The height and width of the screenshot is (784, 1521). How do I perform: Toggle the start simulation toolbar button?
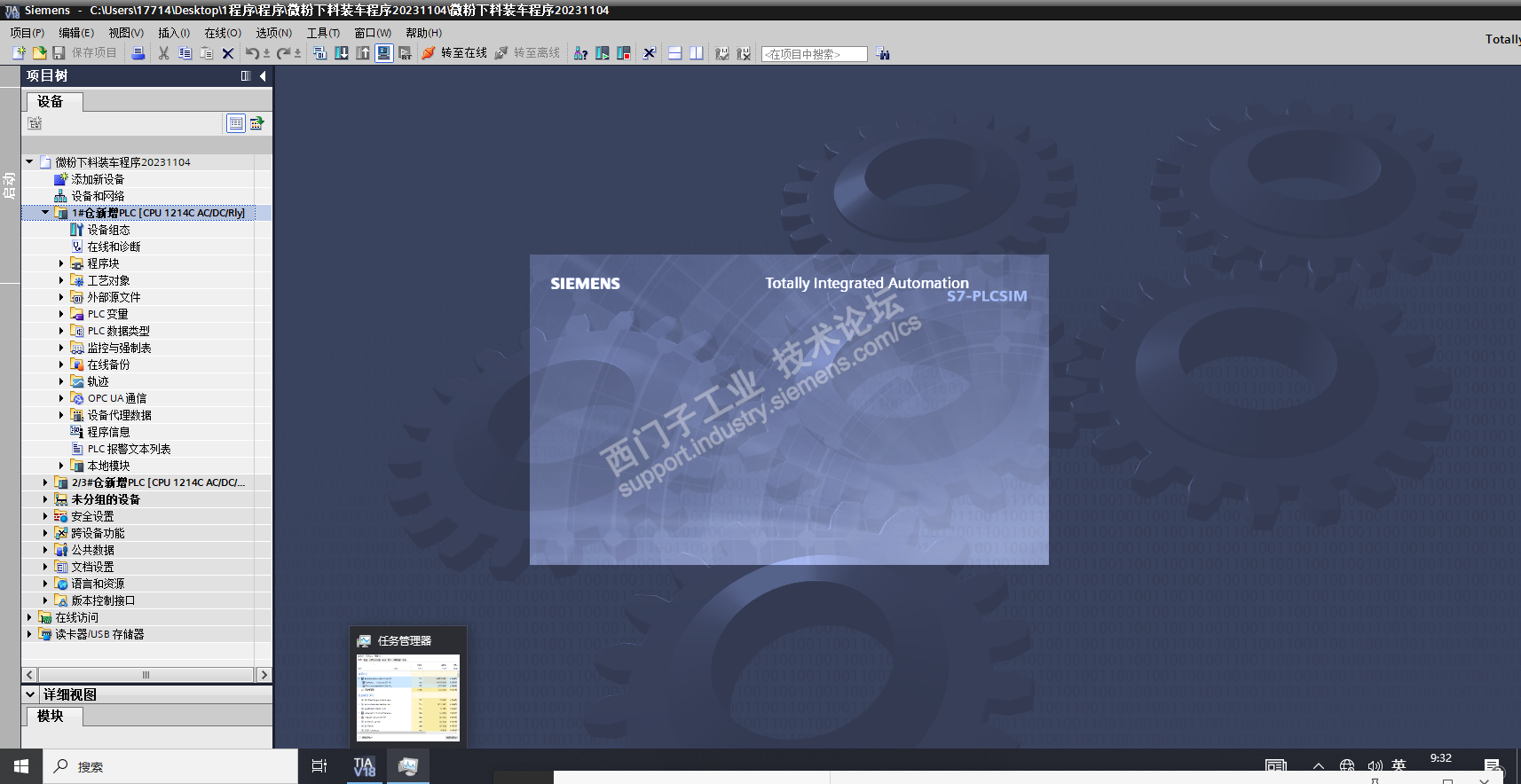pos(384,53)
